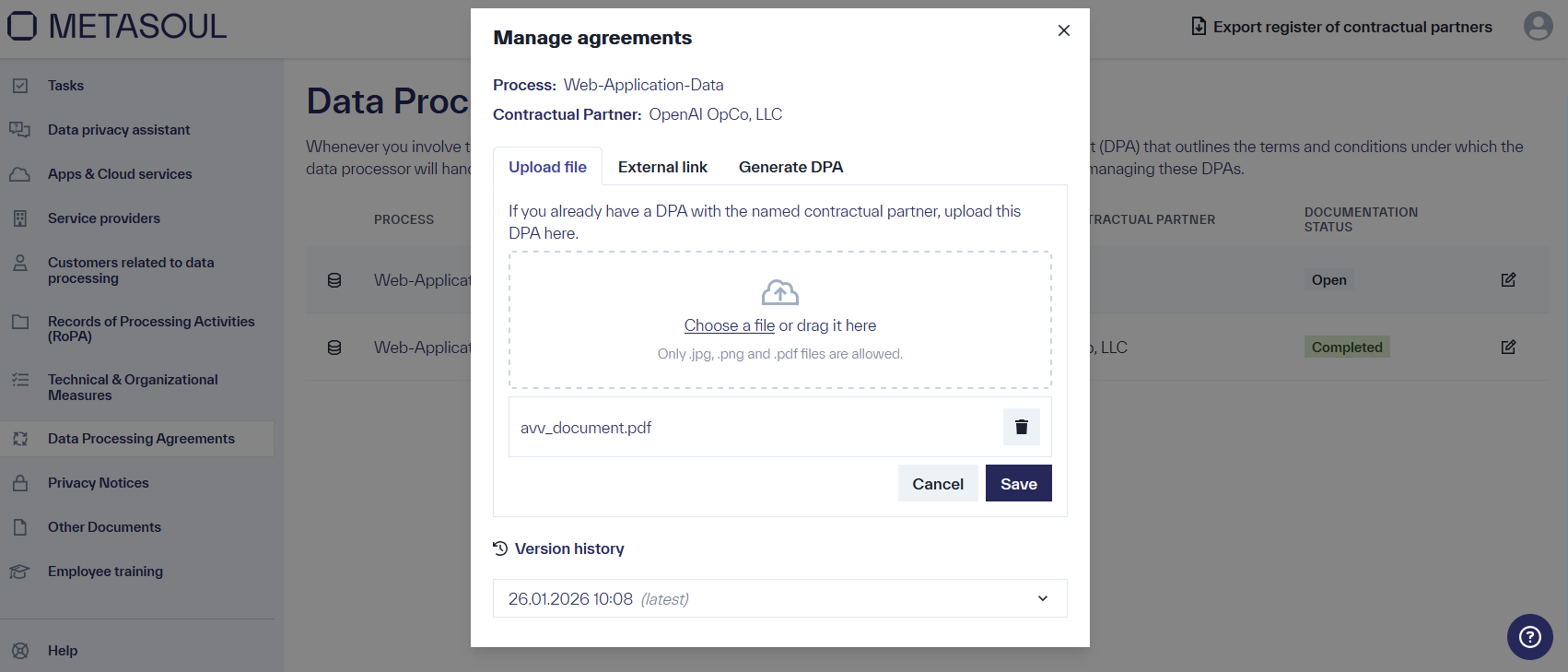Open the user profile avatar
The width and height of the screenshot is (1568, 672).
[x=1537, y=26]
